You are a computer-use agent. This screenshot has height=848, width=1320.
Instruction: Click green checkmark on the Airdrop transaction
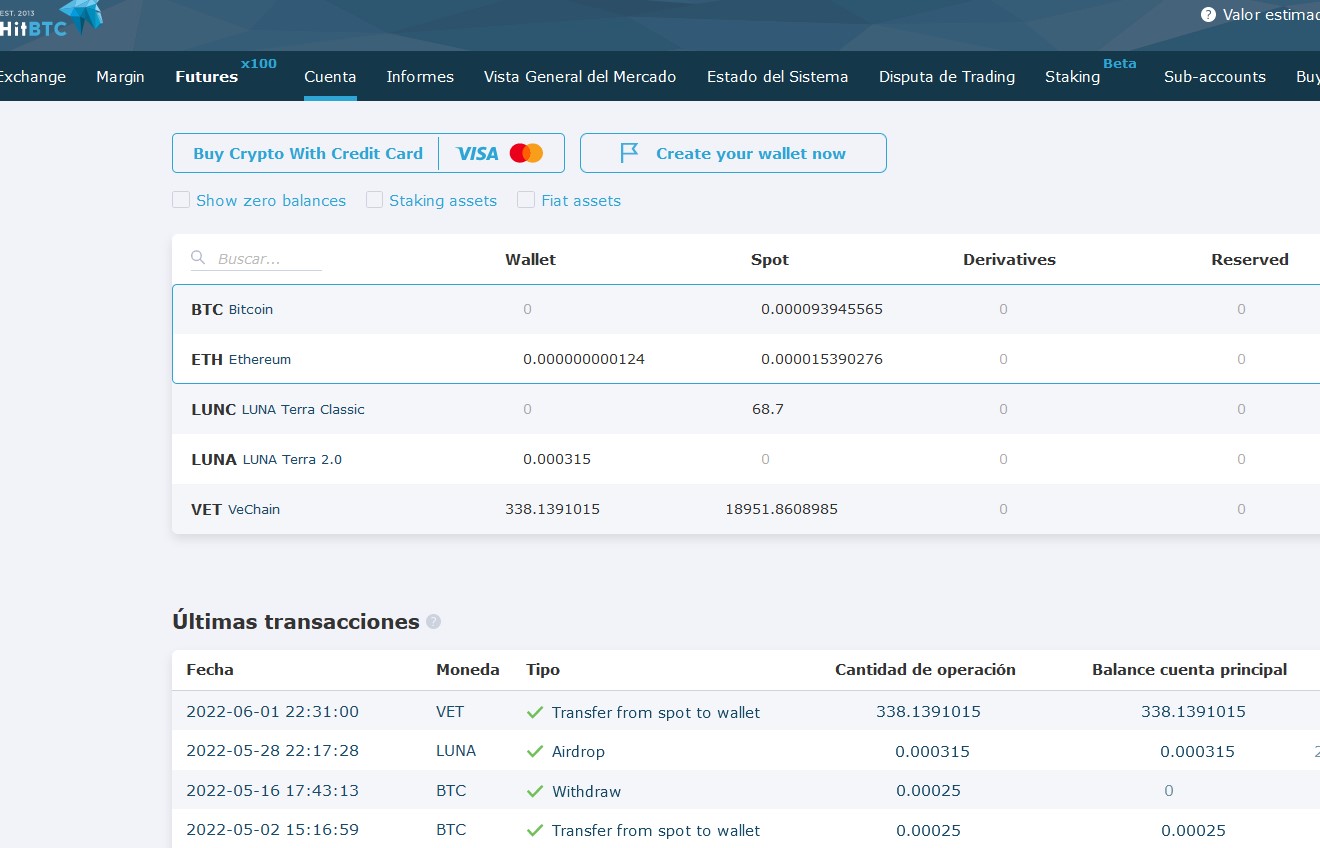coord(535,751)
